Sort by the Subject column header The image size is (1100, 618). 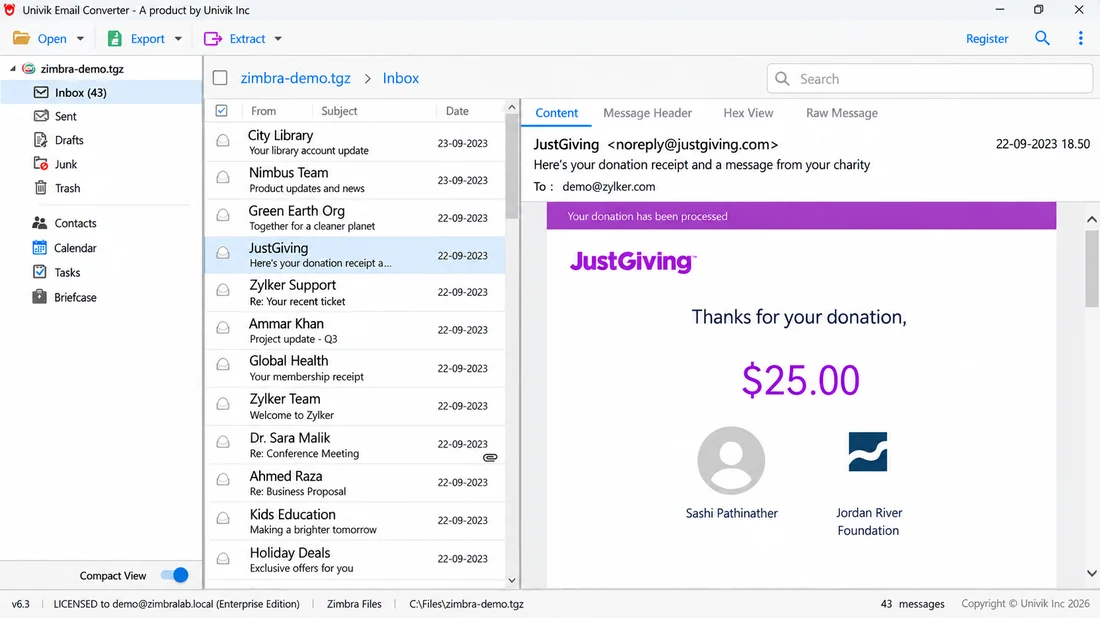click(x=339, y=111)
